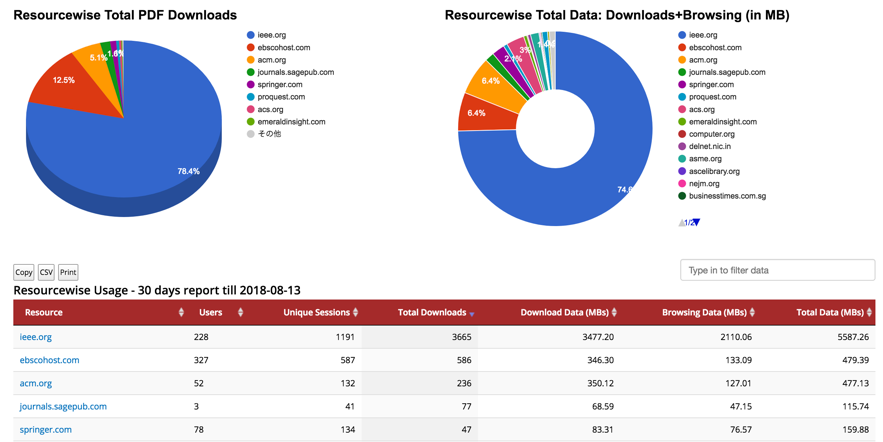Click Users value 327 in ebscohost.com row
The width and height of the screenshot is (883, 442).
pyautogui.click(x=201, y=360)
